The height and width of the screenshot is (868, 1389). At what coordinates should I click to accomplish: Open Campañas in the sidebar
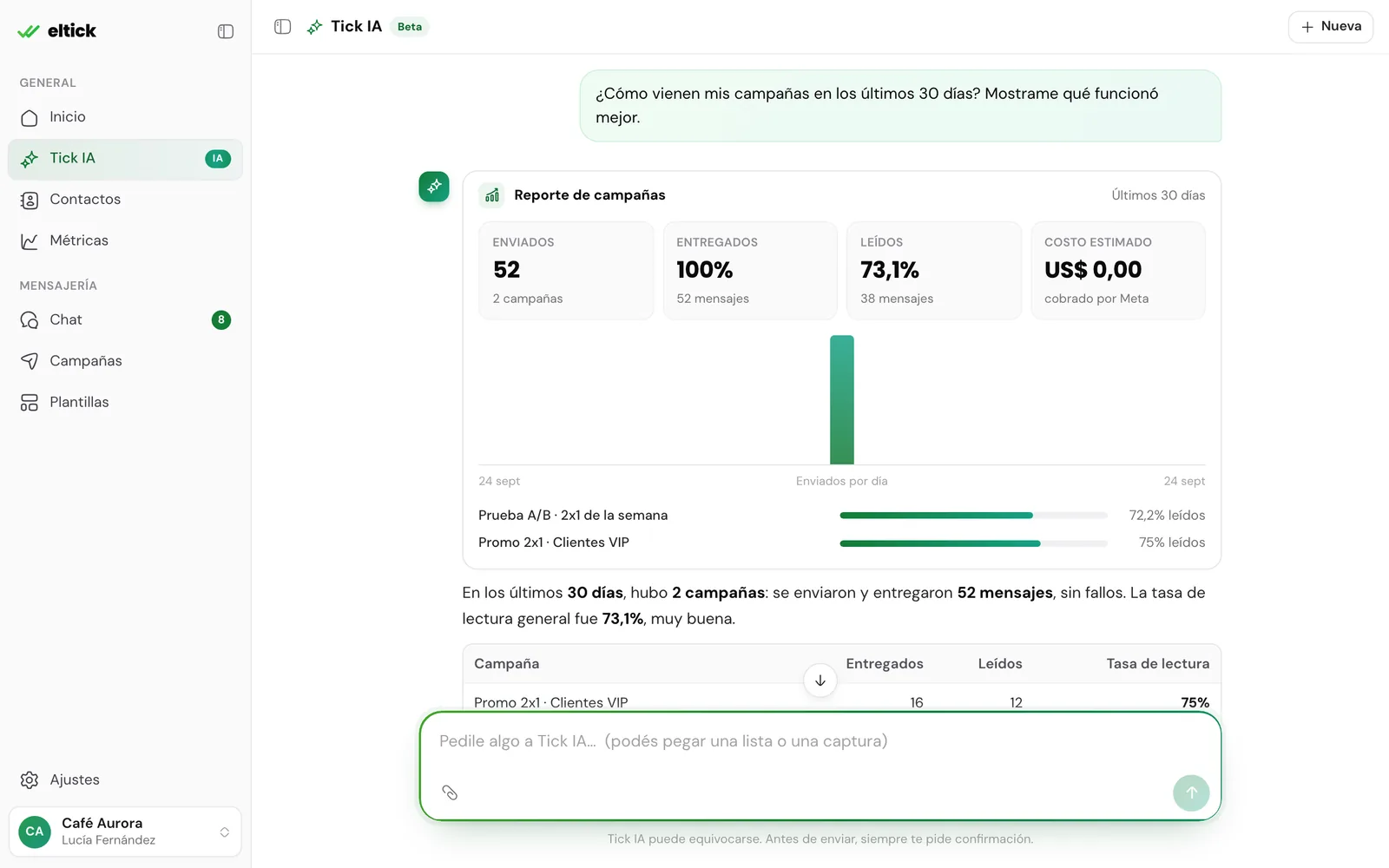click(125, 361)
